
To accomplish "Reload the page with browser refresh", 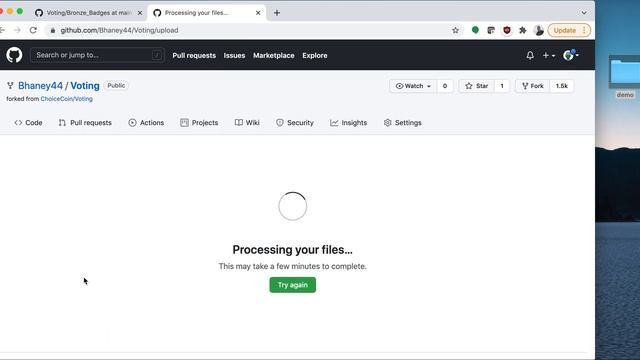I will 33,30.
